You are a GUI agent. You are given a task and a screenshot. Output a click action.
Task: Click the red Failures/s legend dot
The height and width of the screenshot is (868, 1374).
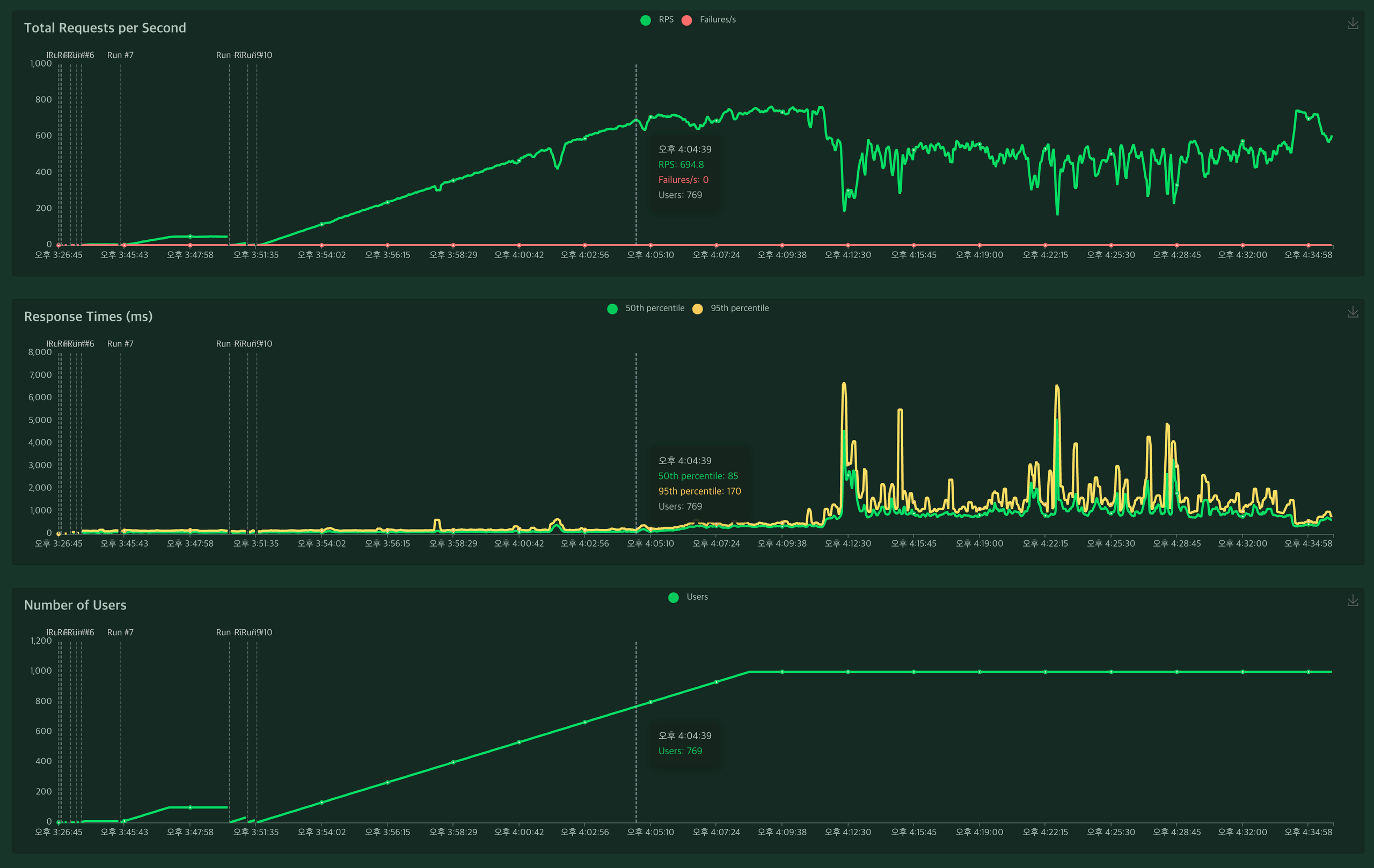(x=687, y=20)
